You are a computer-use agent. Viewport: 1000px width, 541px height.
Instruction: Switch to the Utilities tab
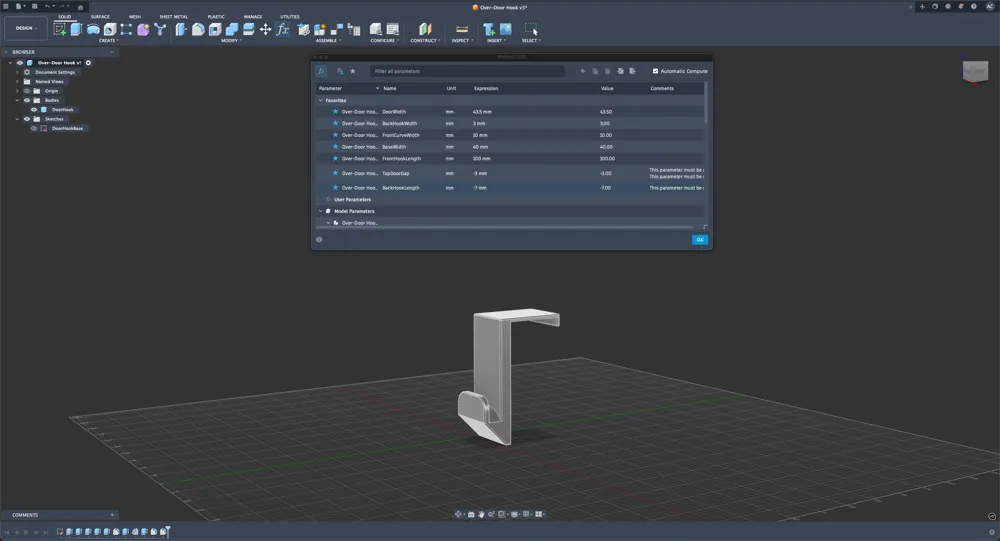pos(290,17)
